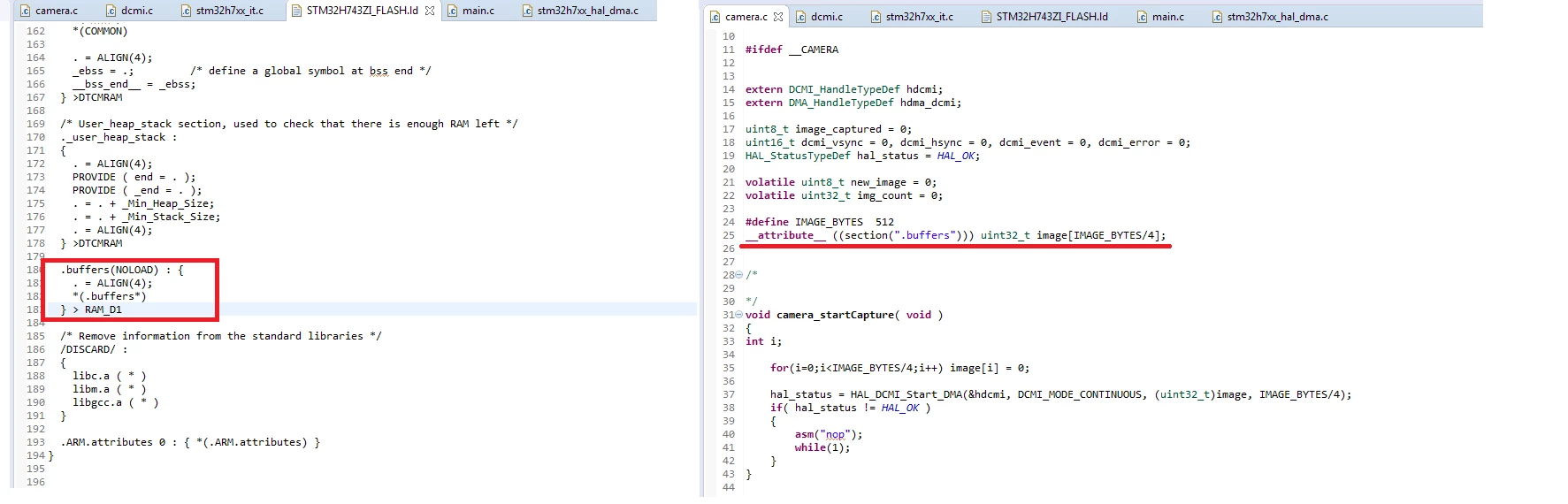Click the '.buffers(NOLOAD) : {' line in linker script
The height and width of the screenshot is (504, 1568).
point(122,270)
